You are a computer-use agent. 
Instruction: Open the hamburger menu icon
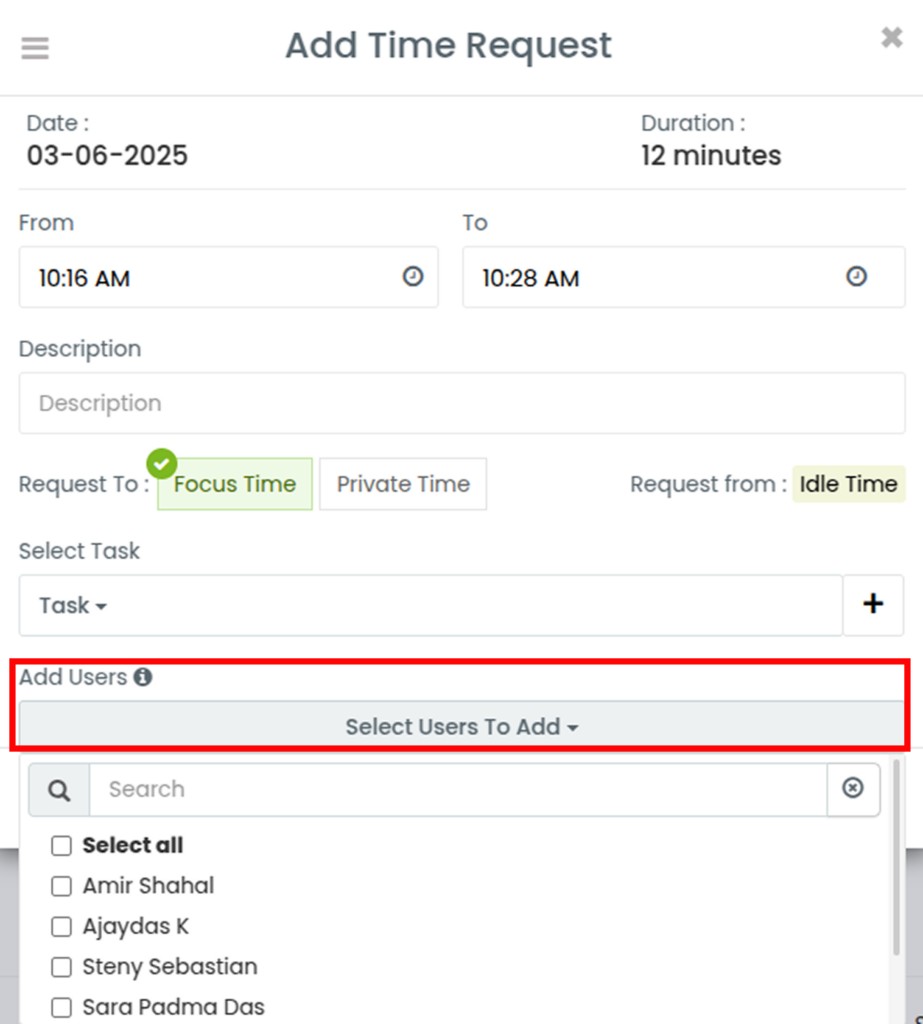click(35, 48)
